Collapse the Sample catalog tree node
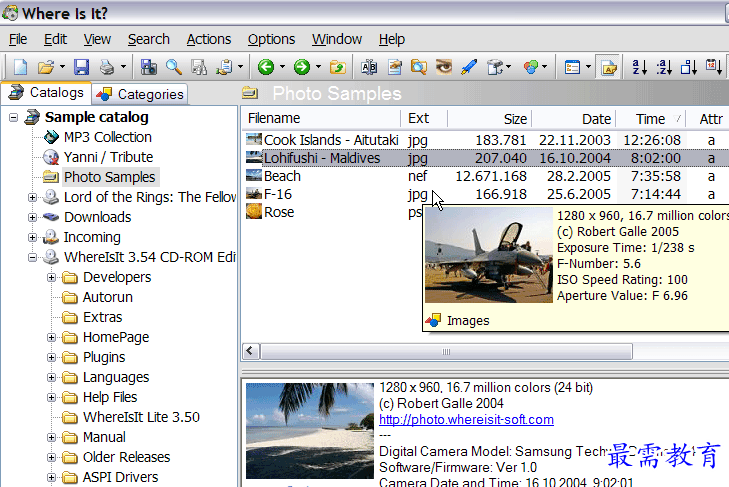 click(13, 117)
